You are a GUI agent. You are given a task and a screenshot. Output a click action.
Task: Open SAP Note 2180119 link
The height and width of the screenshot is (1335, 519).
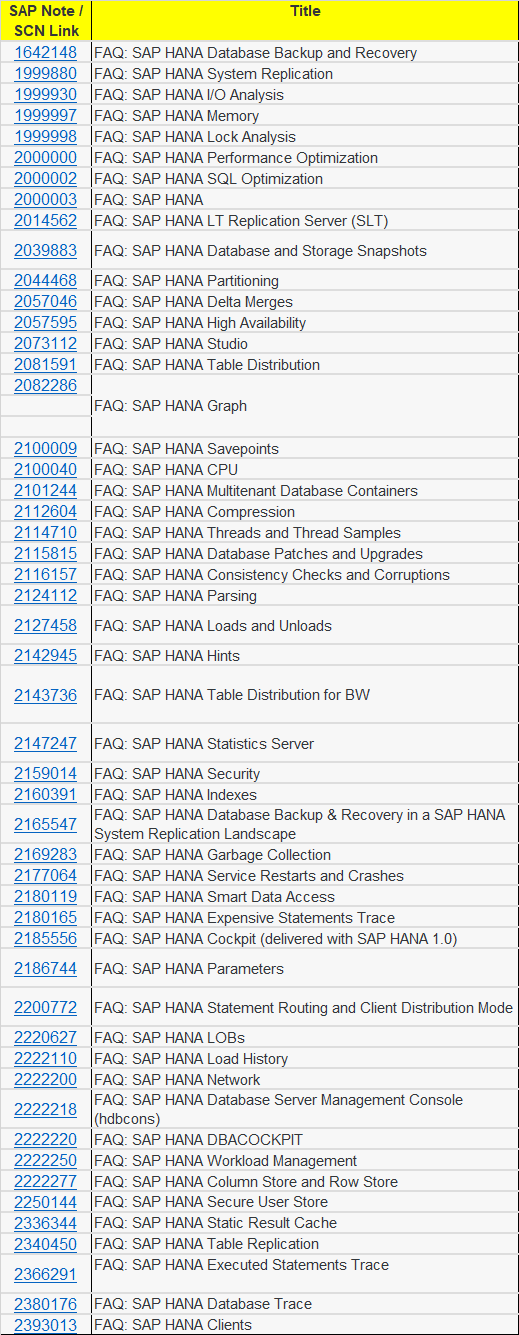tap(45, 897)
